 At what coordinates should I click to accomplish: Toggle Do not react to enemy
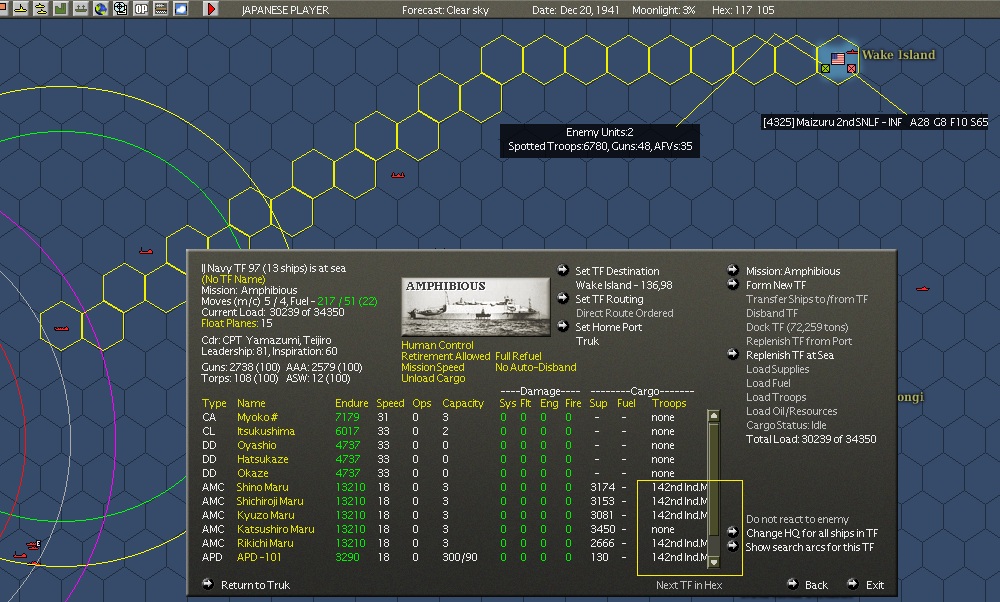[797, 519]
